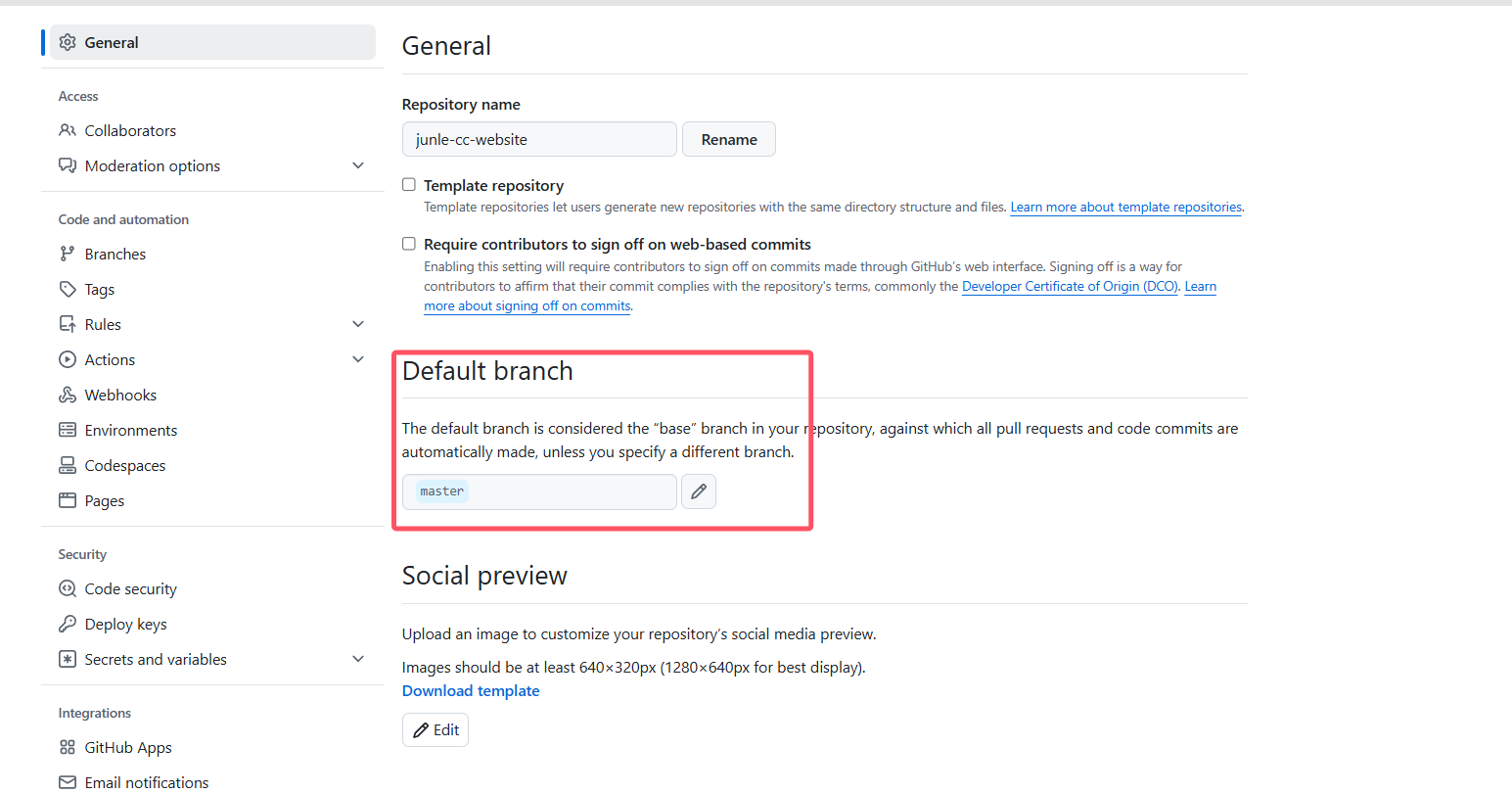Click the Rename button
The image size is (1512, 794).
[x=729, y=139]
